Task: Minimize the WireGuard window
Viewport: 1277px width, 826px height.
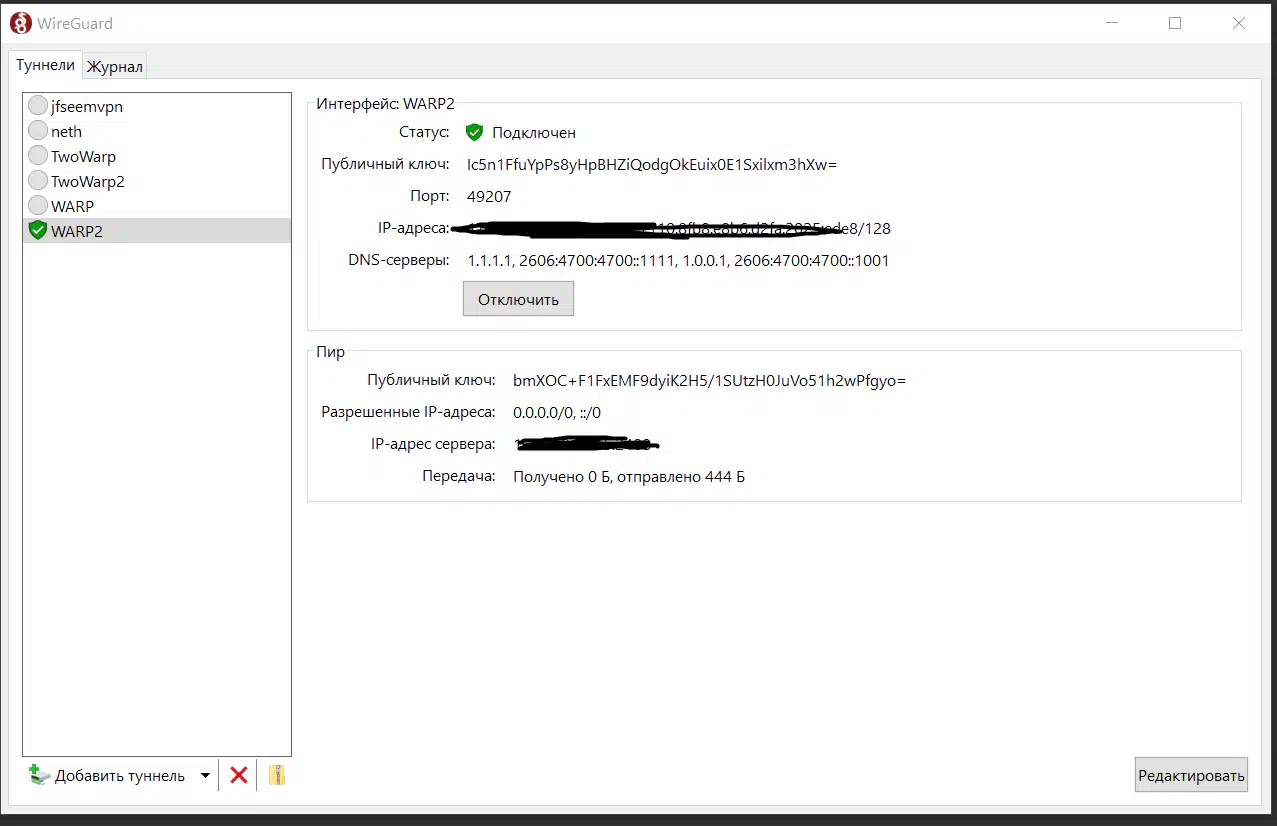Action: [1112, 23]
